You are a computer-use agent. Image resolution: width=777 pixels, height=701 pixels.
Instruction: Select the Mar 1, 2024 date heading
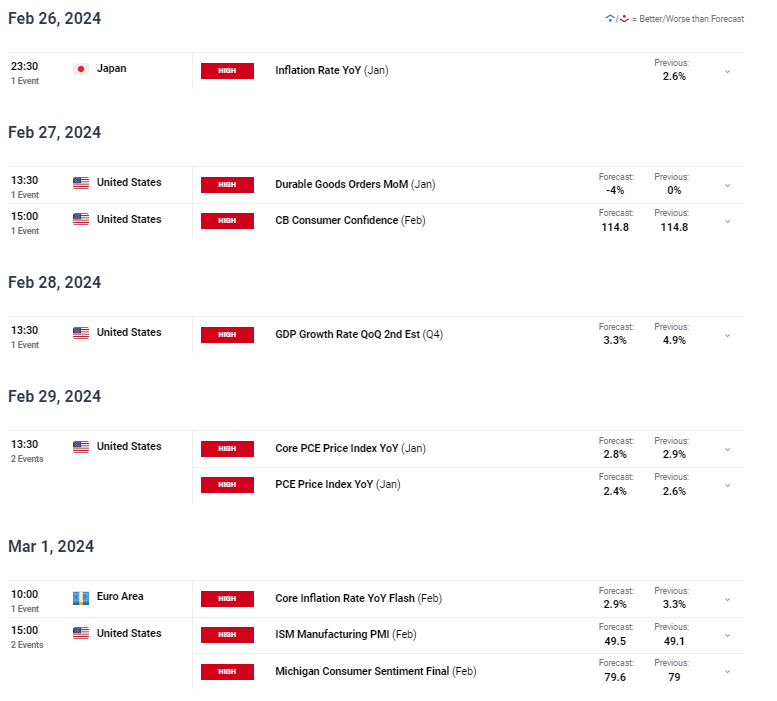tap(51, 546)
